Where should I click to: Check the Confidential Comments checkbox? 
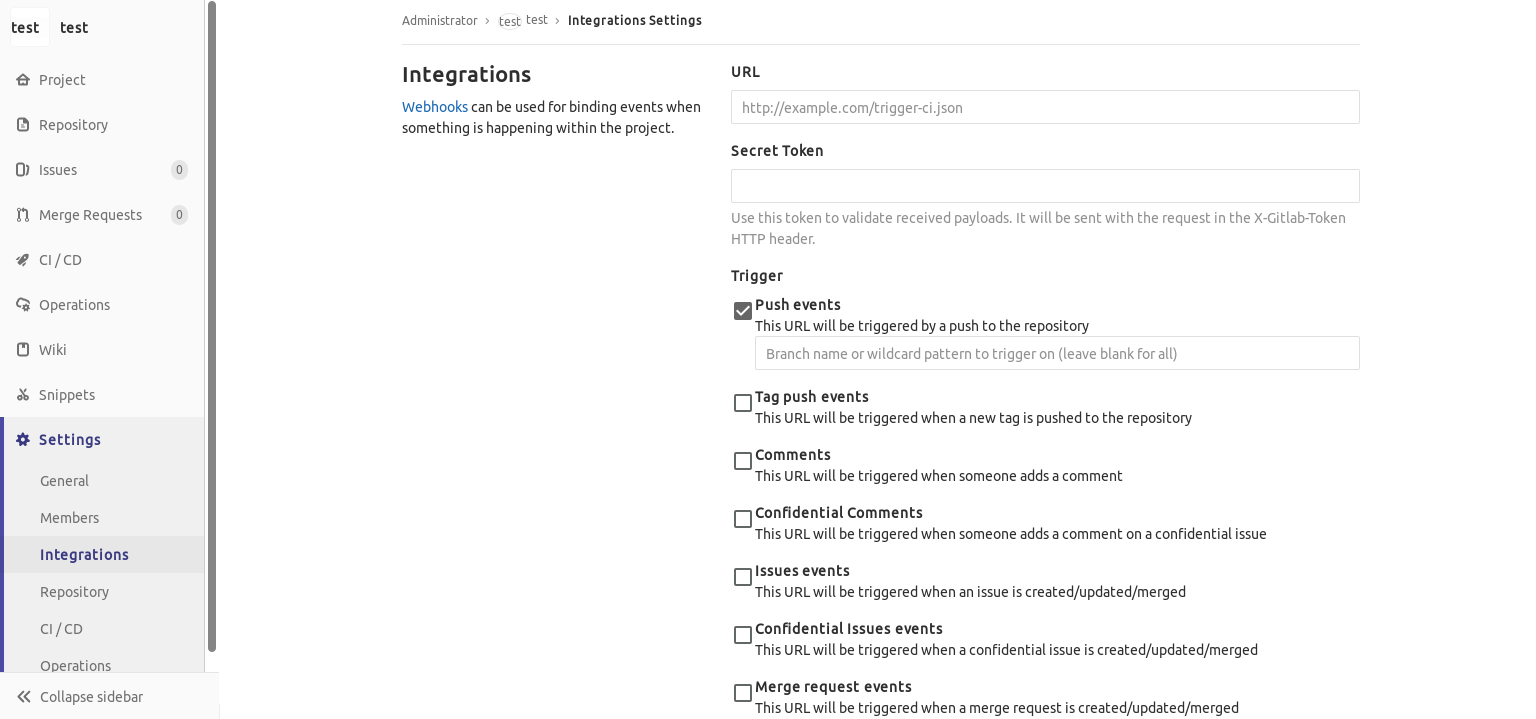pyautogui.click(x=743, y=519)
